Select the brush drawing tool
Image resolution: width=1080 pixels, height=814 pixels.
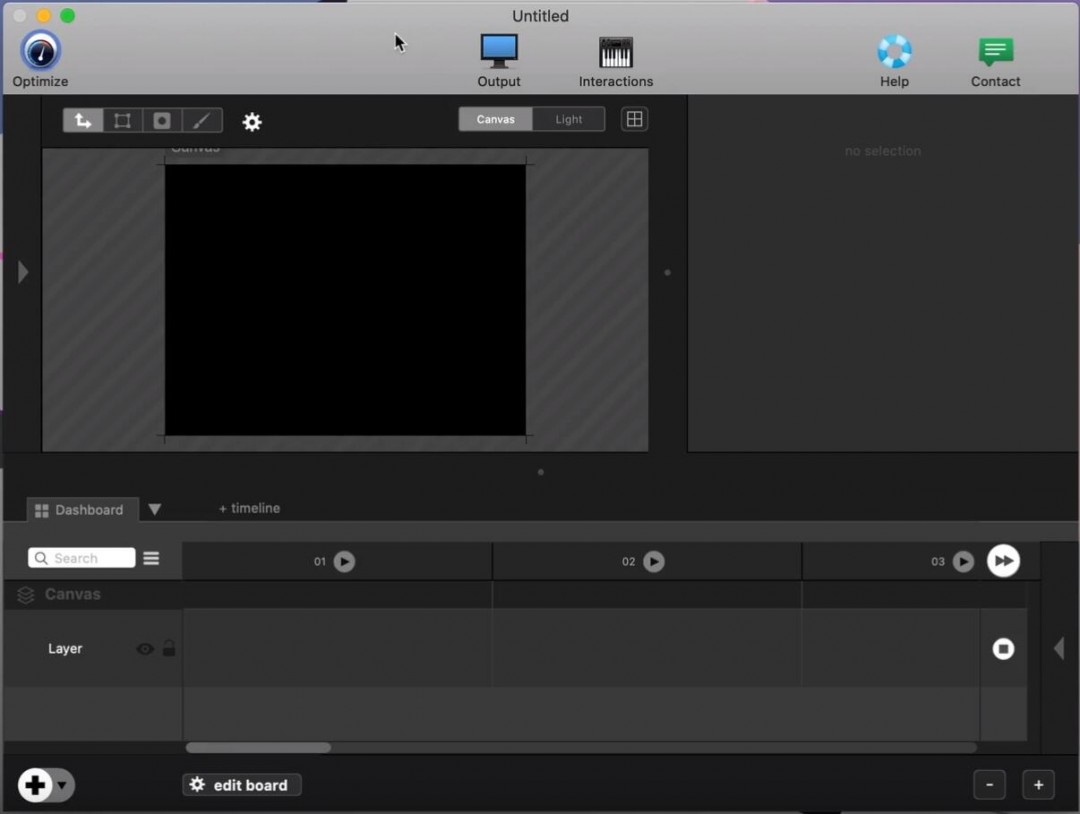click(201, 120)
